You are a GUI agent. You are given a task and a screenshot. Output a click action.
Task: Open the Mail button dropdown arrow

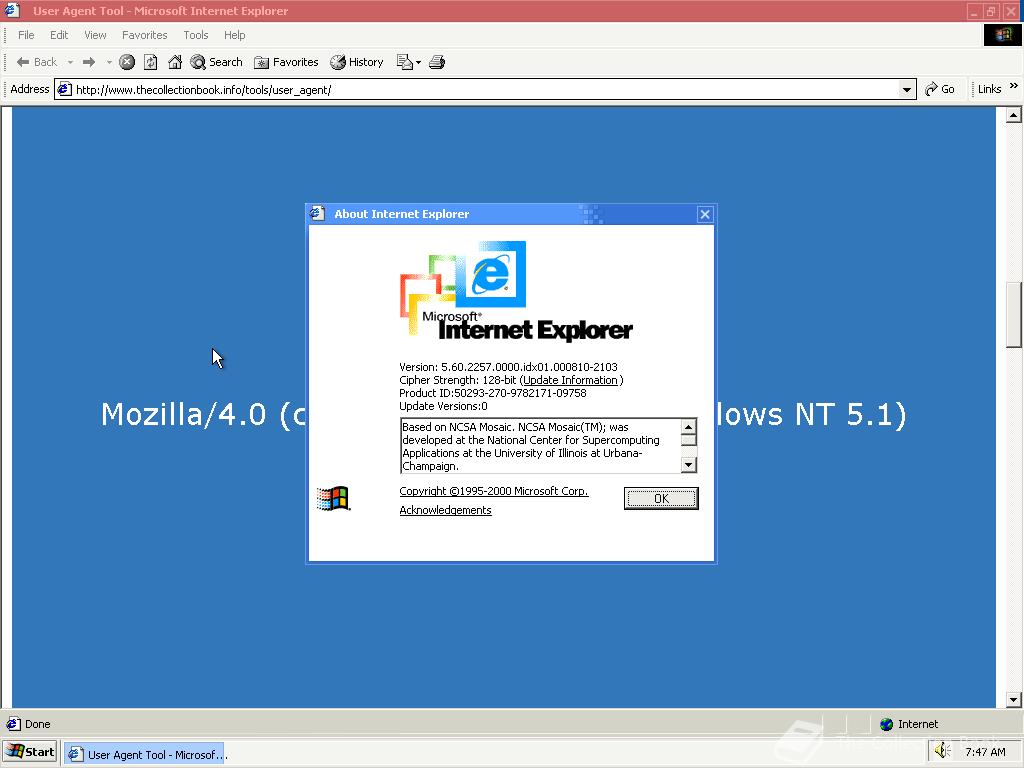418,63
